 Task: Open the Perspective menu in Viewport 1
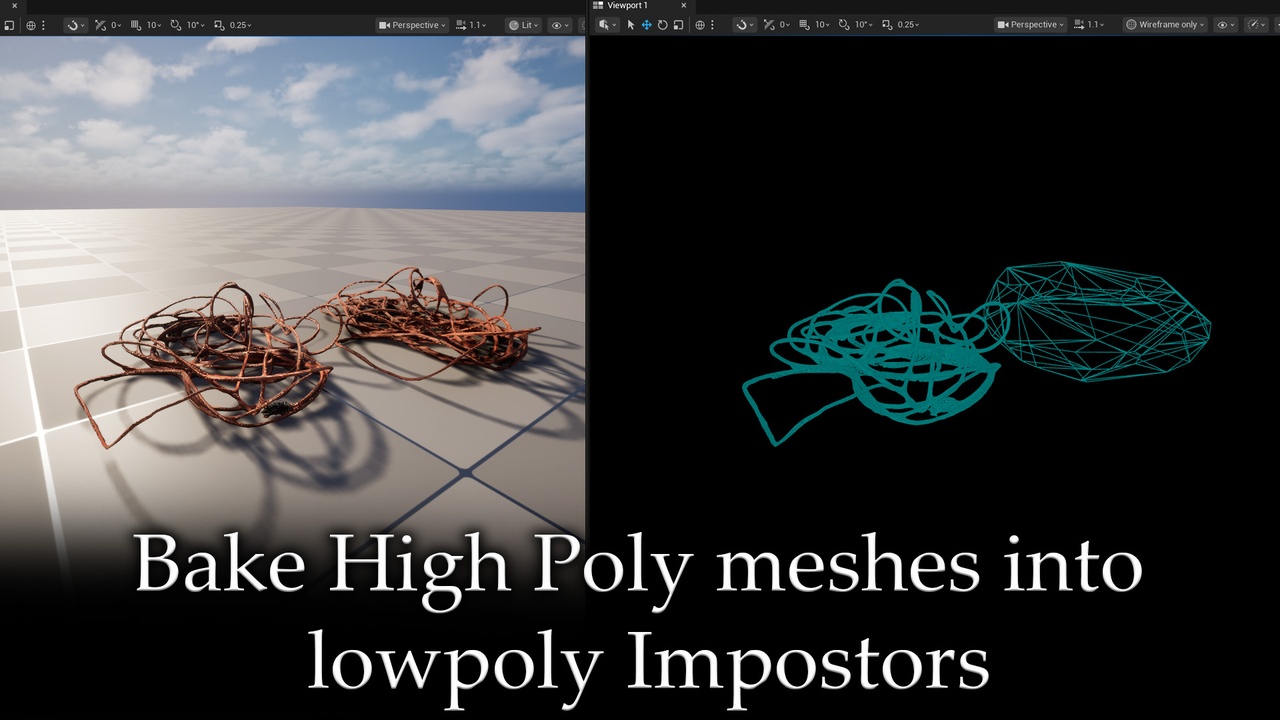click(x=1031, y=25)
